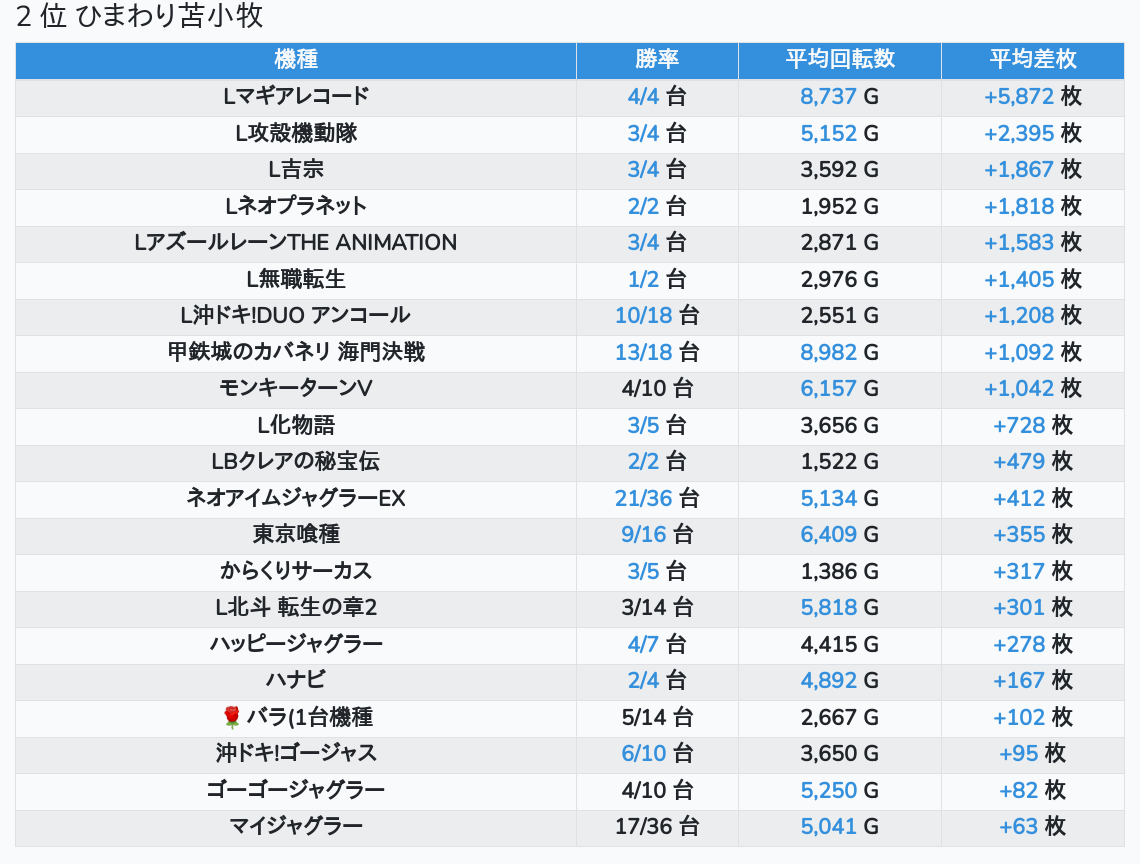1140x864 pixels.
Task: Click the 平均回転数 column header
Action: point(839,60)
